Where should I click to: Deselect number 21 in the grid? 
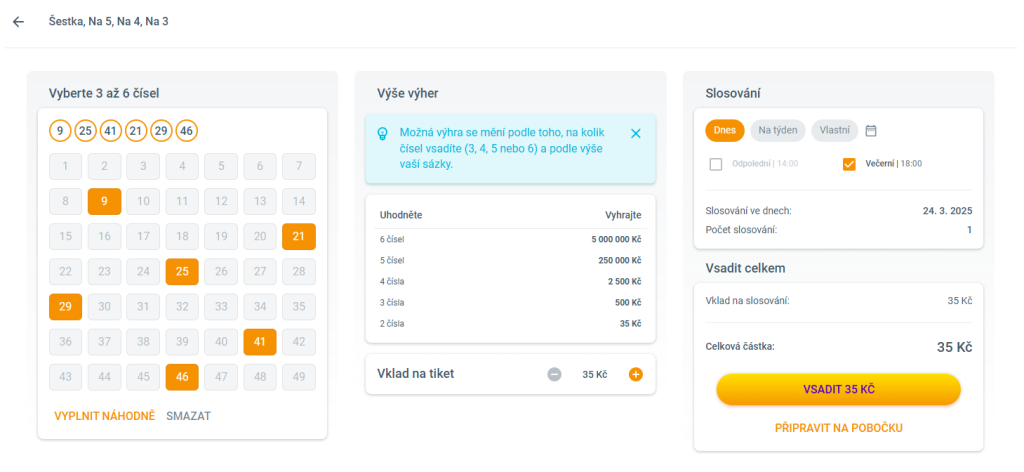pyautogui.click(x=299, y=237)
